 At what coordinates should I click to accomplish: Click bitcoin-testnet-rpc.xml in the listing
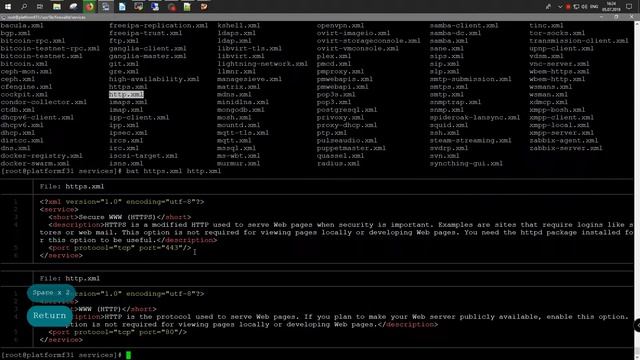(50, 49)
